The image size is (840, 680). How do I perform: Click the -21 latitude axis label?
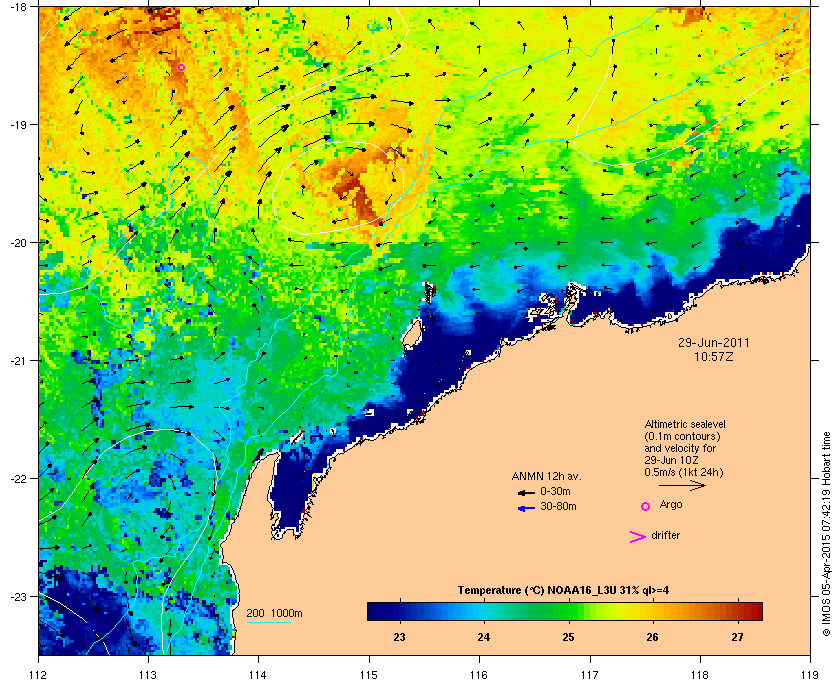(17, 360)
